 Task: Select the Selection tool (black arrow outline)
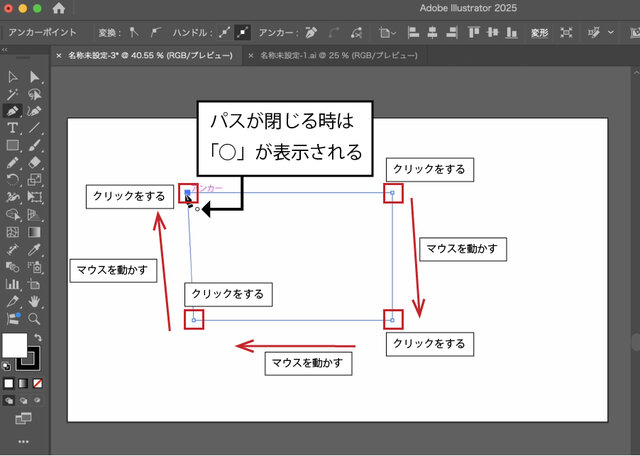(x=13, y=77)
